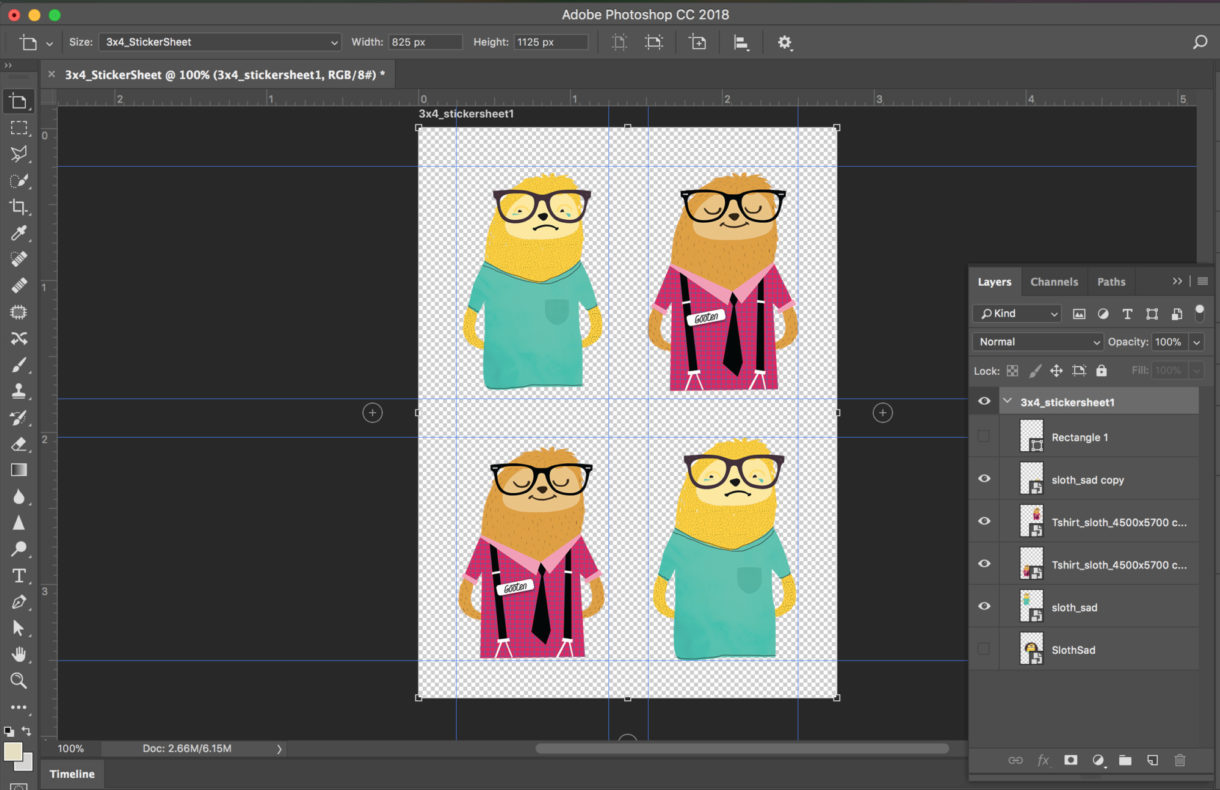Collapse the 3x4_stickersheet1 artboard group

[x=1007, y=402]
